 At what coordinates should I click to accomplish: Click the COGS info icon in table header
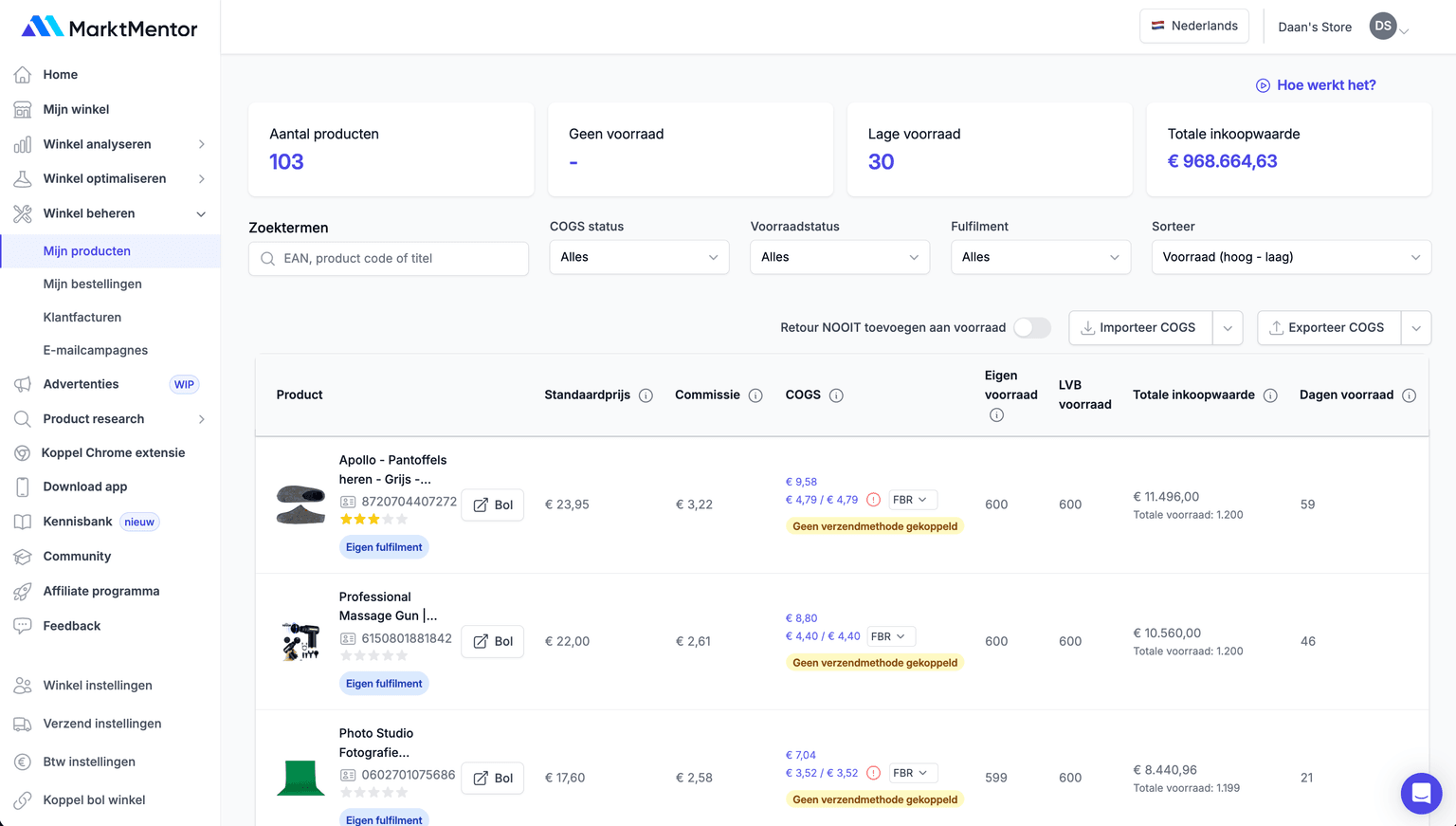836,395
